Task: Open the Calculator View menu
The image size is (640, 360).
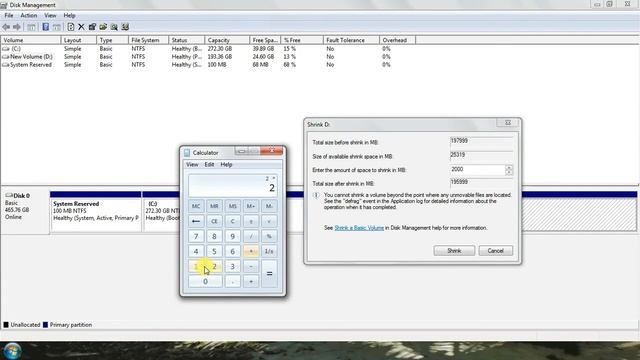Action: 192,164
